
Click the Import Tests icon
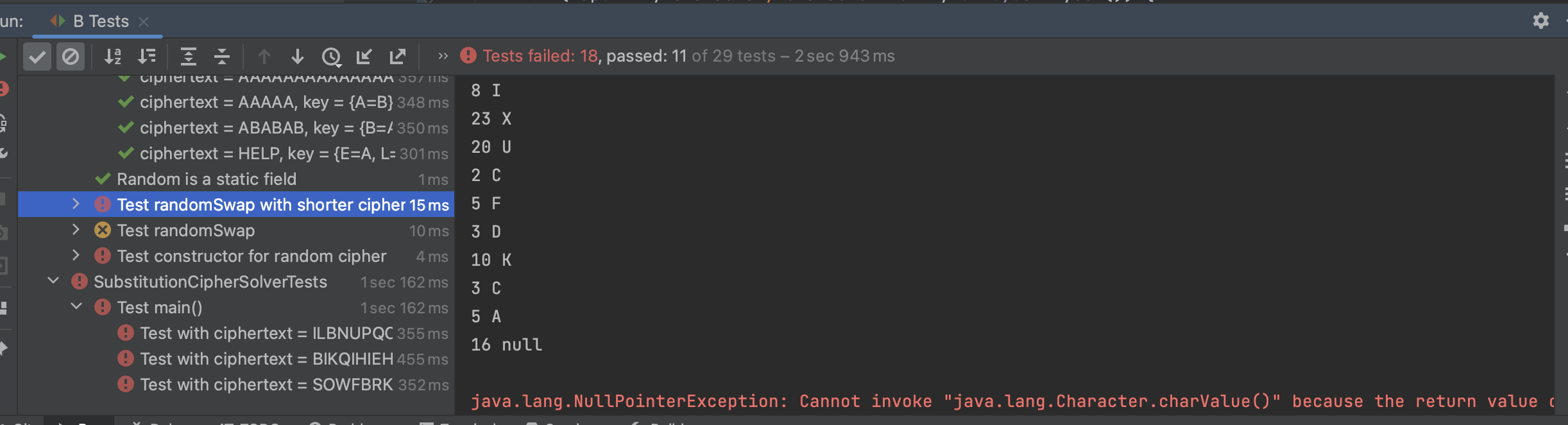click(x=364, y=56)
